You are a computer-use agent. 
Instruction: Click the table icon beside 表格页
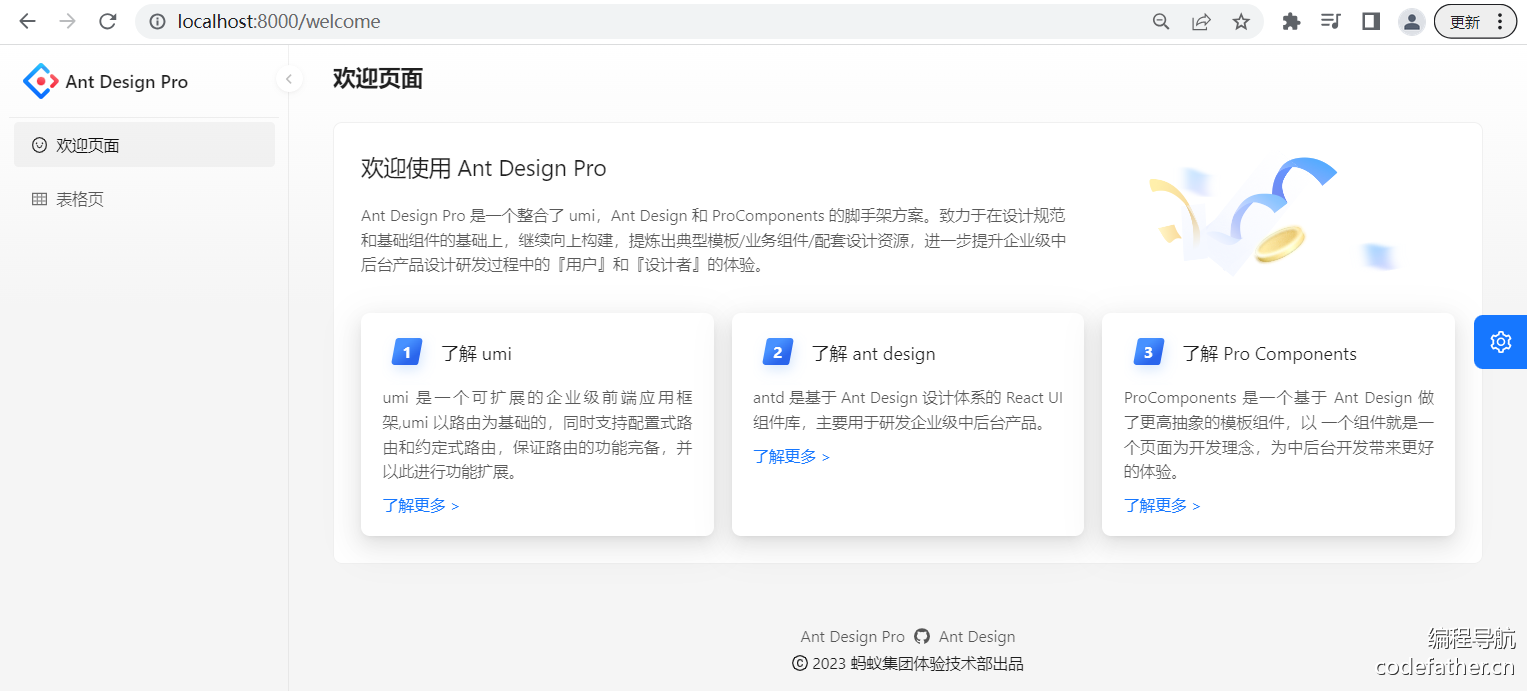point(40,199)
